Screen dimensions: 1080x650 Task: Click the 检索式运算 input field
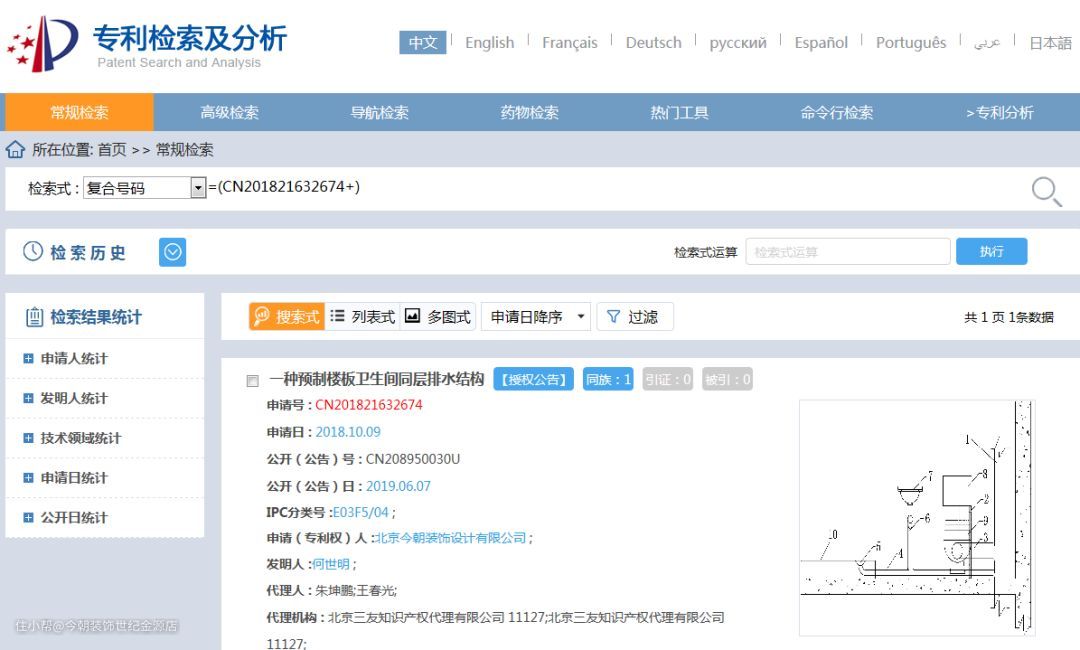(847, 252)
